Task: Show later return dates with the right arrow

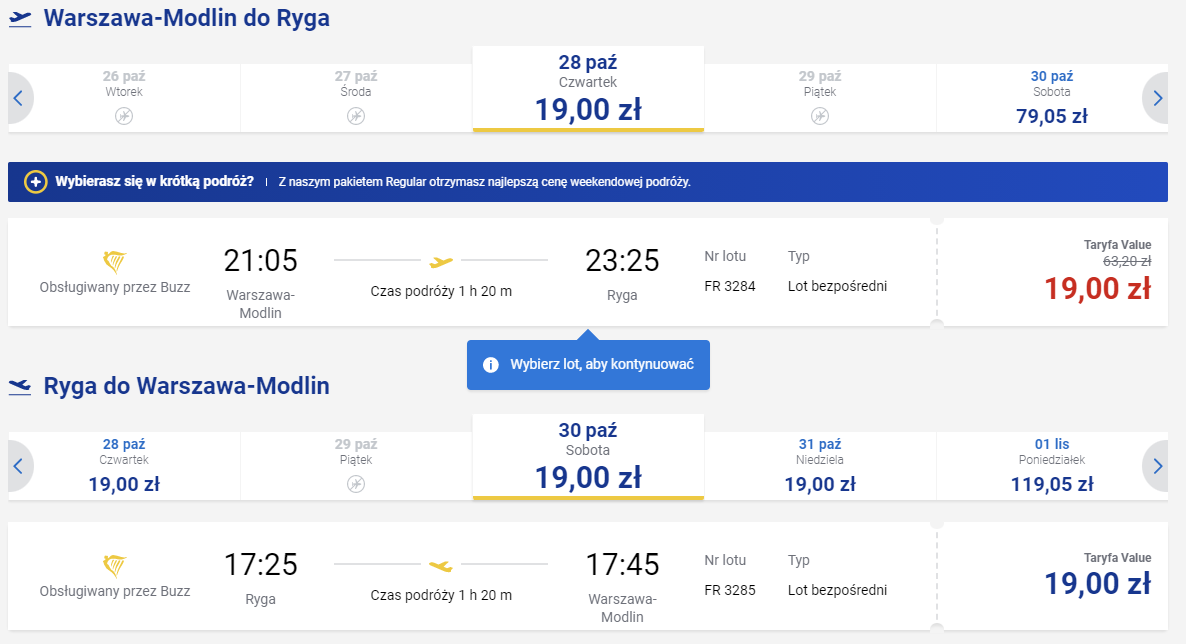Action: pyautogui.click(x=1157, y=466)
